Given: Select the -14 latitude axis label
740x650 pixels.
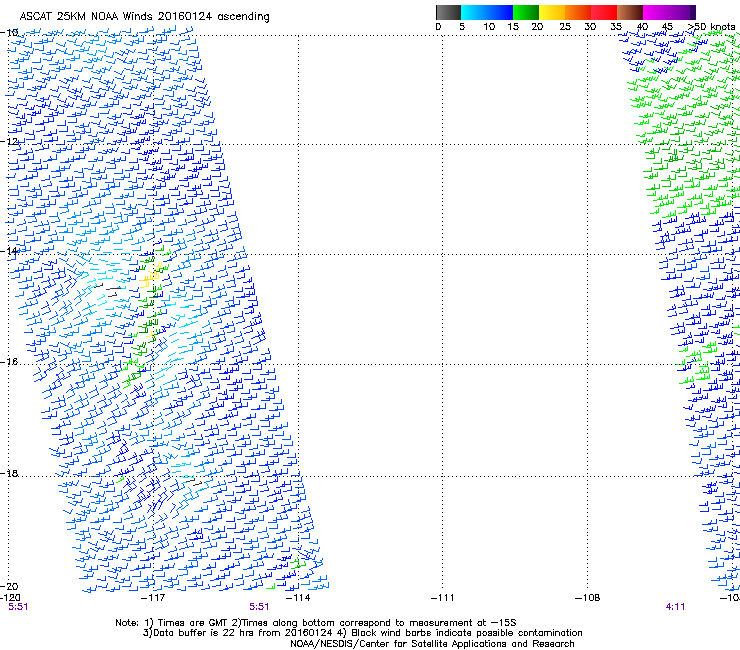Looking at the screenshot, I should pyautogui.click(x=9, y=251).
